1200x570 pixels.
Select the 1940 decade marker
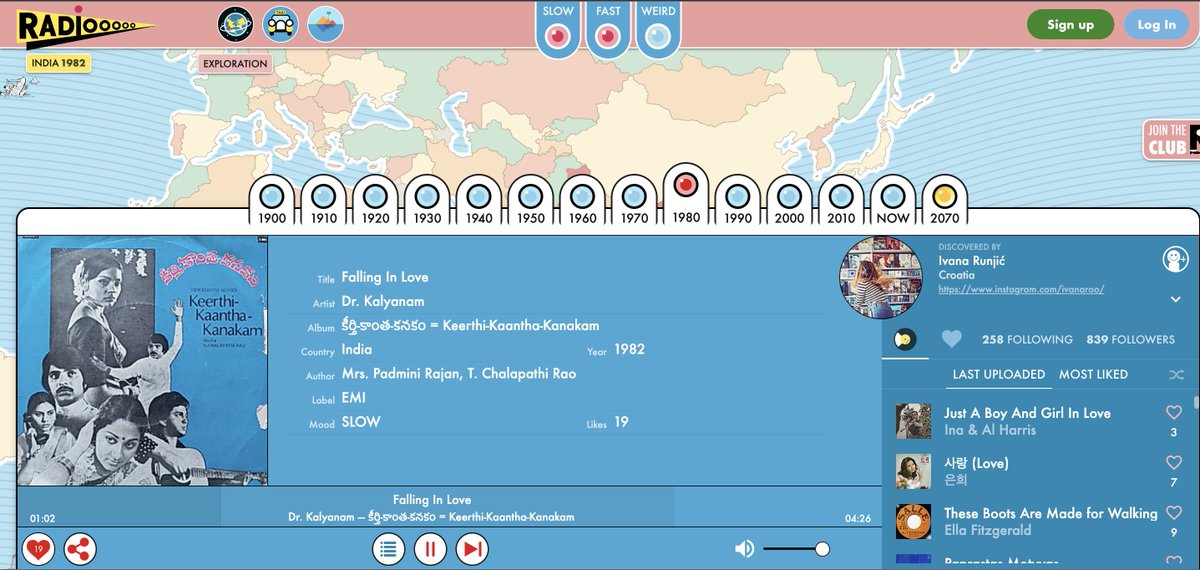click(480, 201)
